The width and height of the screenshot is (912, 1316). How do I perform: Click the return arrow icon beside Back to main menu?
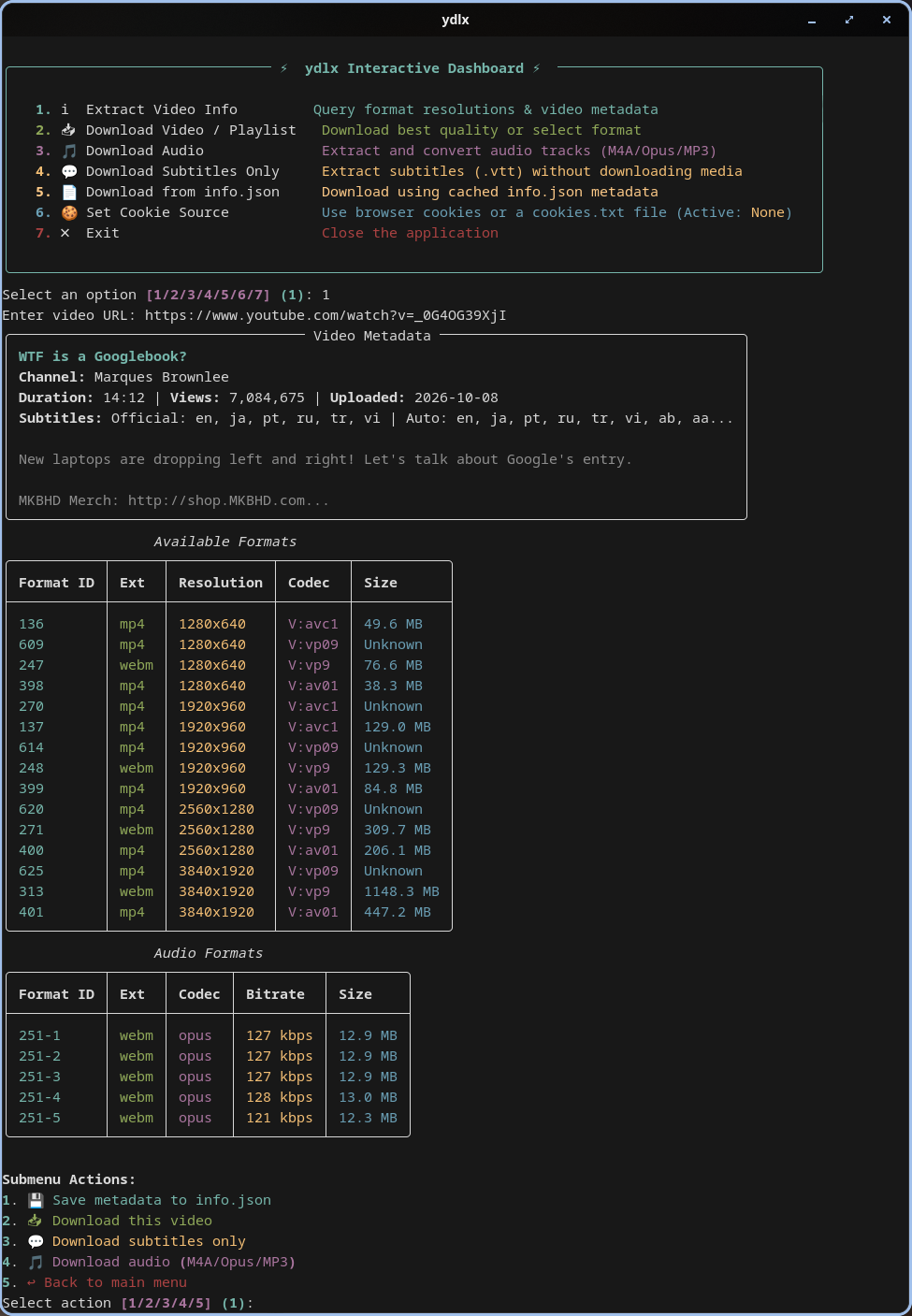pyautogui.click(x=31, y=1282)
